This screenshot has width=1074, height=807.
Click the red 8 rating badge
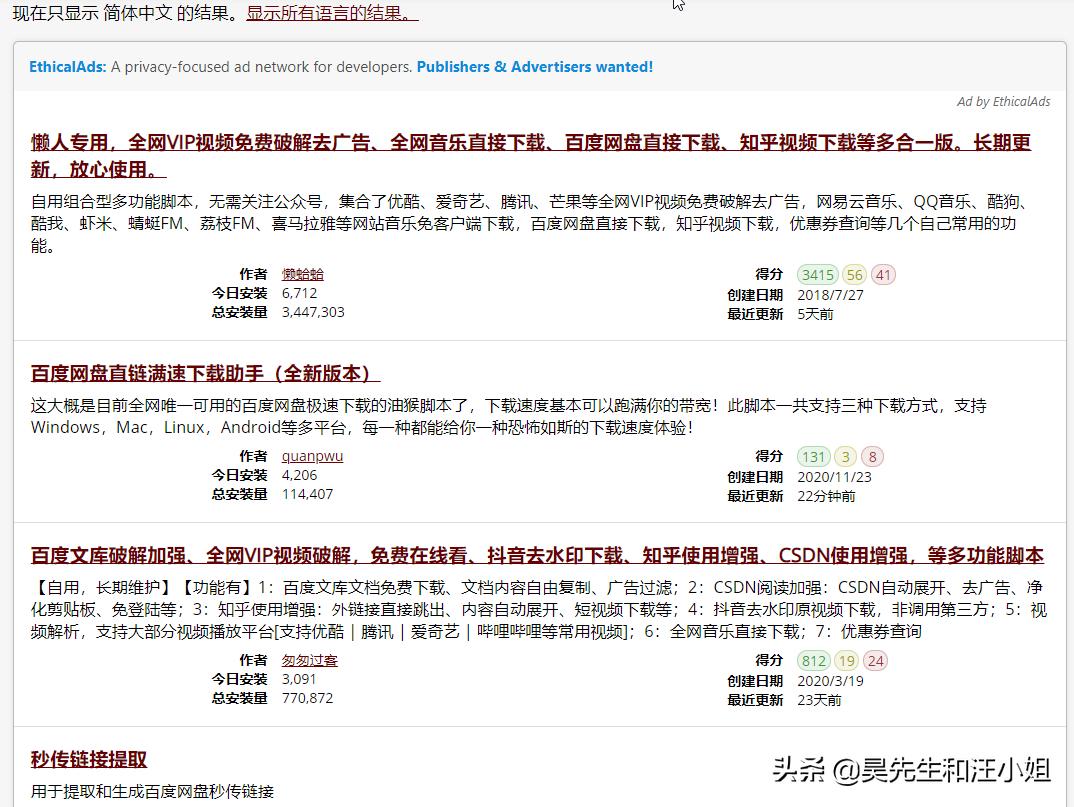(x=871, y=455)
